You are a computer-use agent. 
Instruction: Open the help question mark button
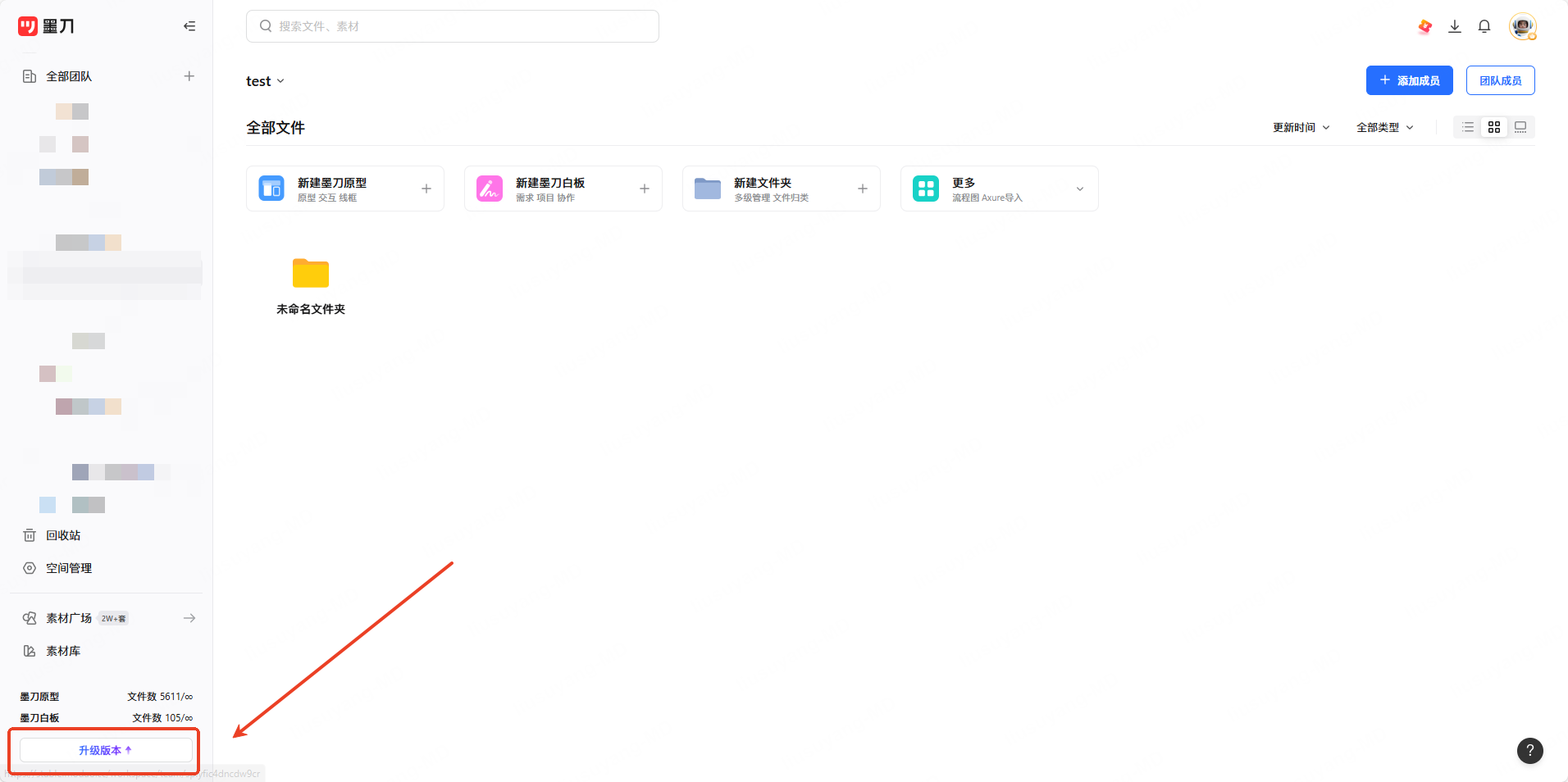coord(1530,750)
